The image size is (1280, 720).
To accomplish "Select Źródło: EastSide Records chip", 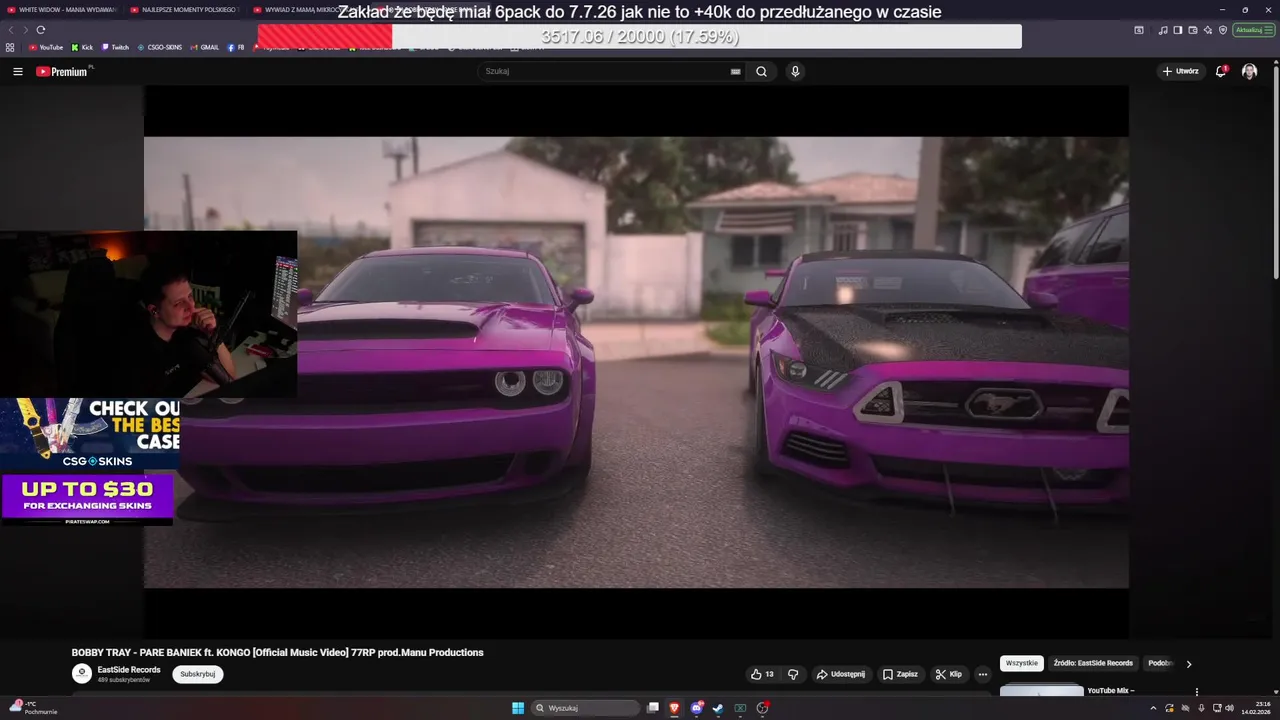I will tap(1093, 663).
